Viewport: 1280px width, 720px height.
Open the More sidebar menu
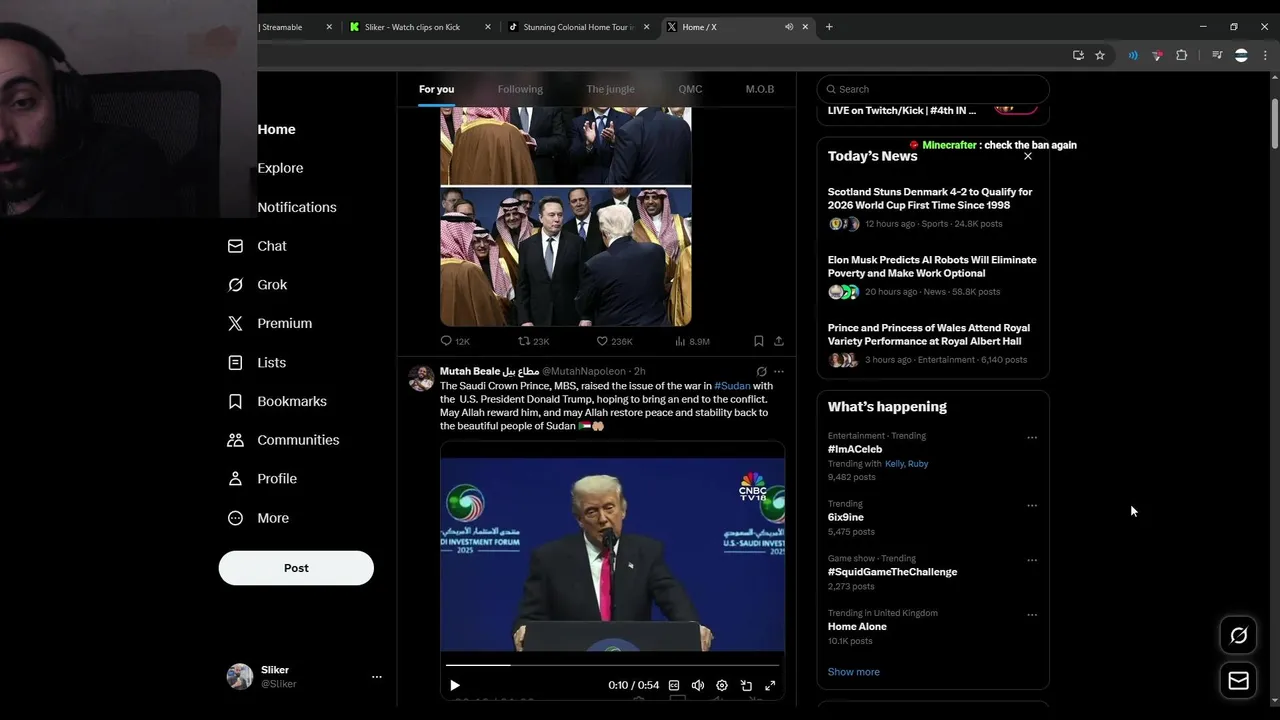[258, 518]
